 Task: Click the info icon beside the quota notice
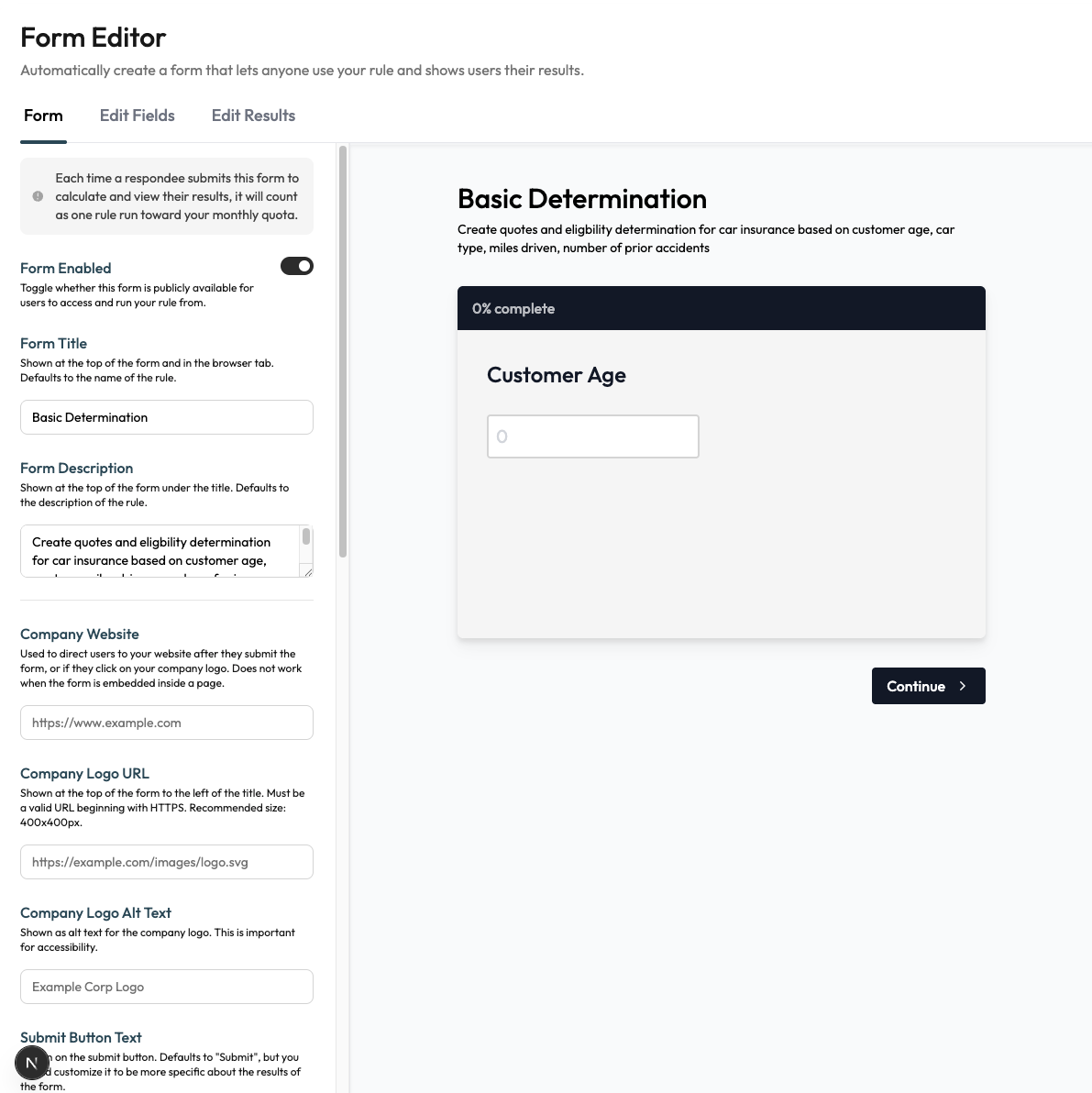click(37, 195)
